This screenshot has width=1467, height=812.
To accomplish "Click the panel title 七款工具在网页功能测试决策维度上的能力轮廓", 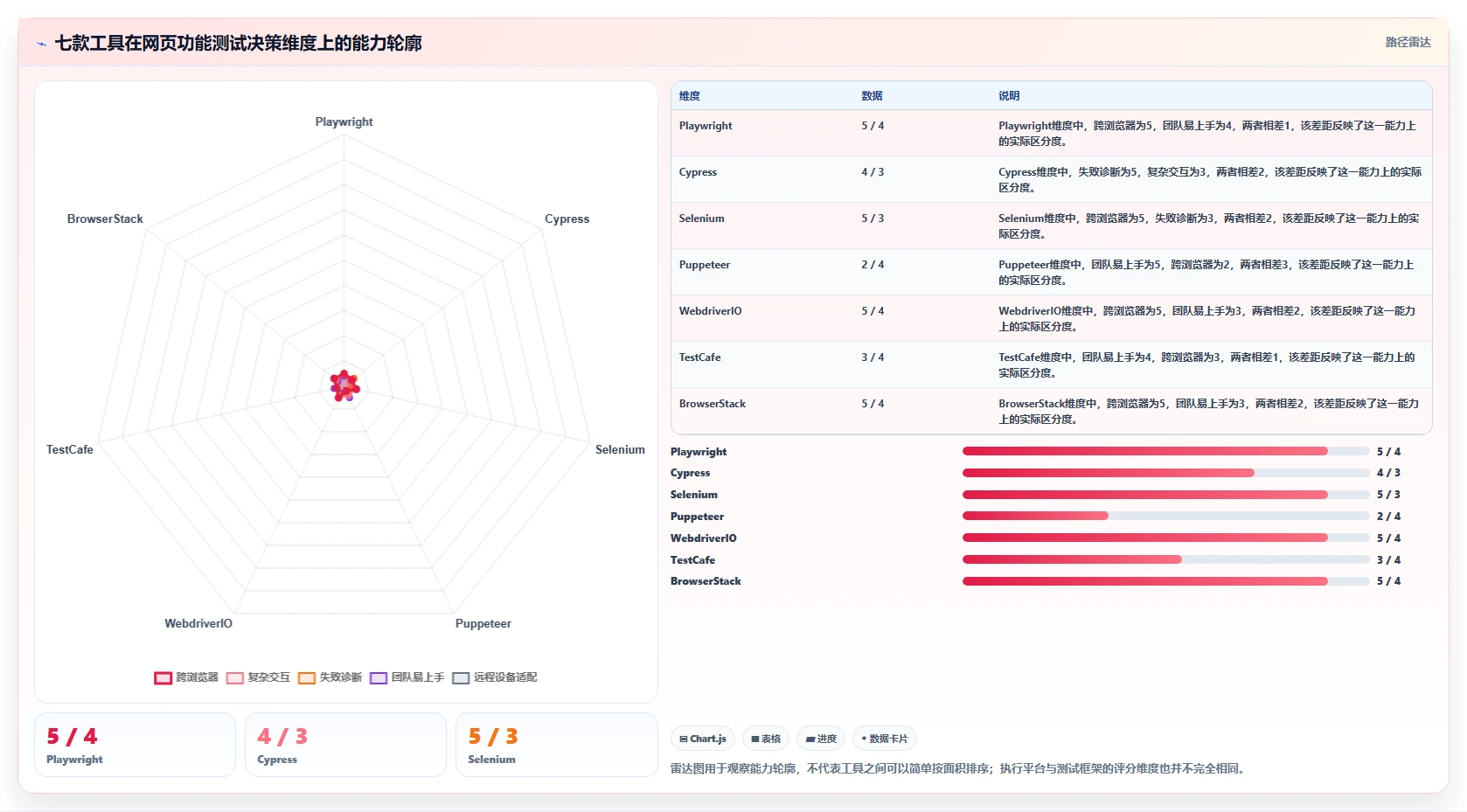I will [238, 44].
